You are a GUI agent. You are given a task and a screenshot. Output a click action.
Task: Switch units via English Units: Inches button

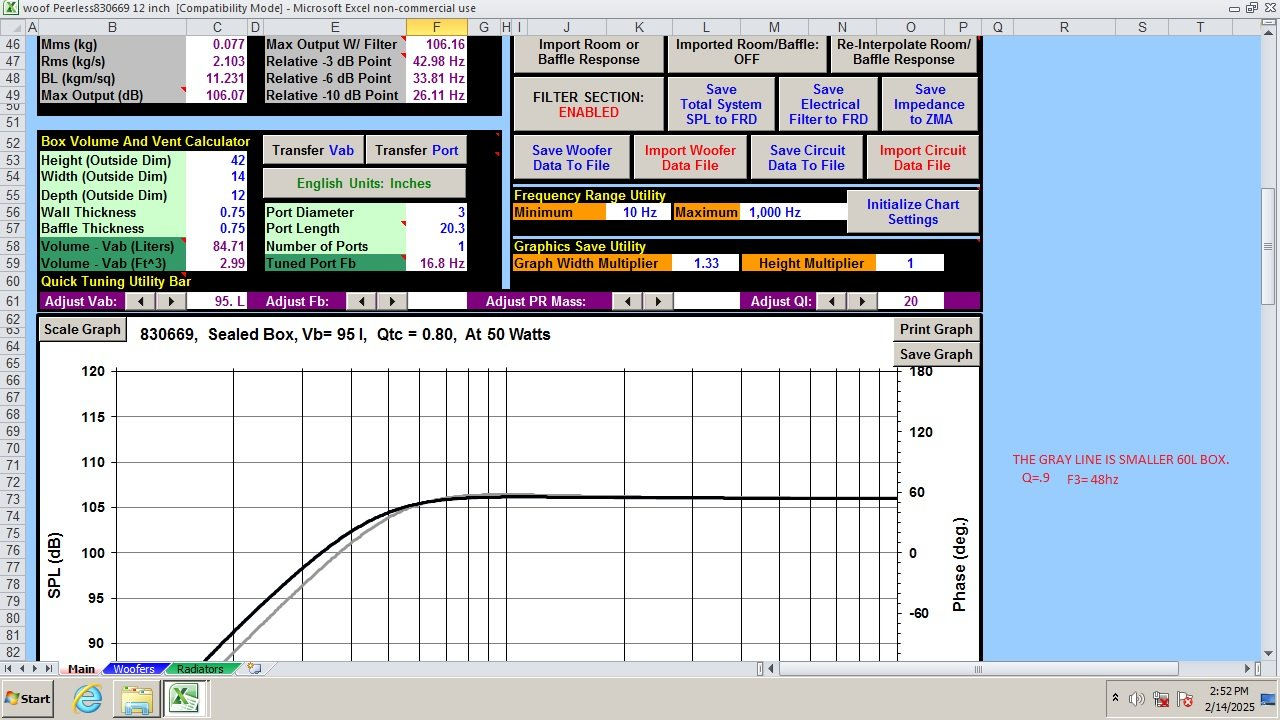tap(364, 183)
